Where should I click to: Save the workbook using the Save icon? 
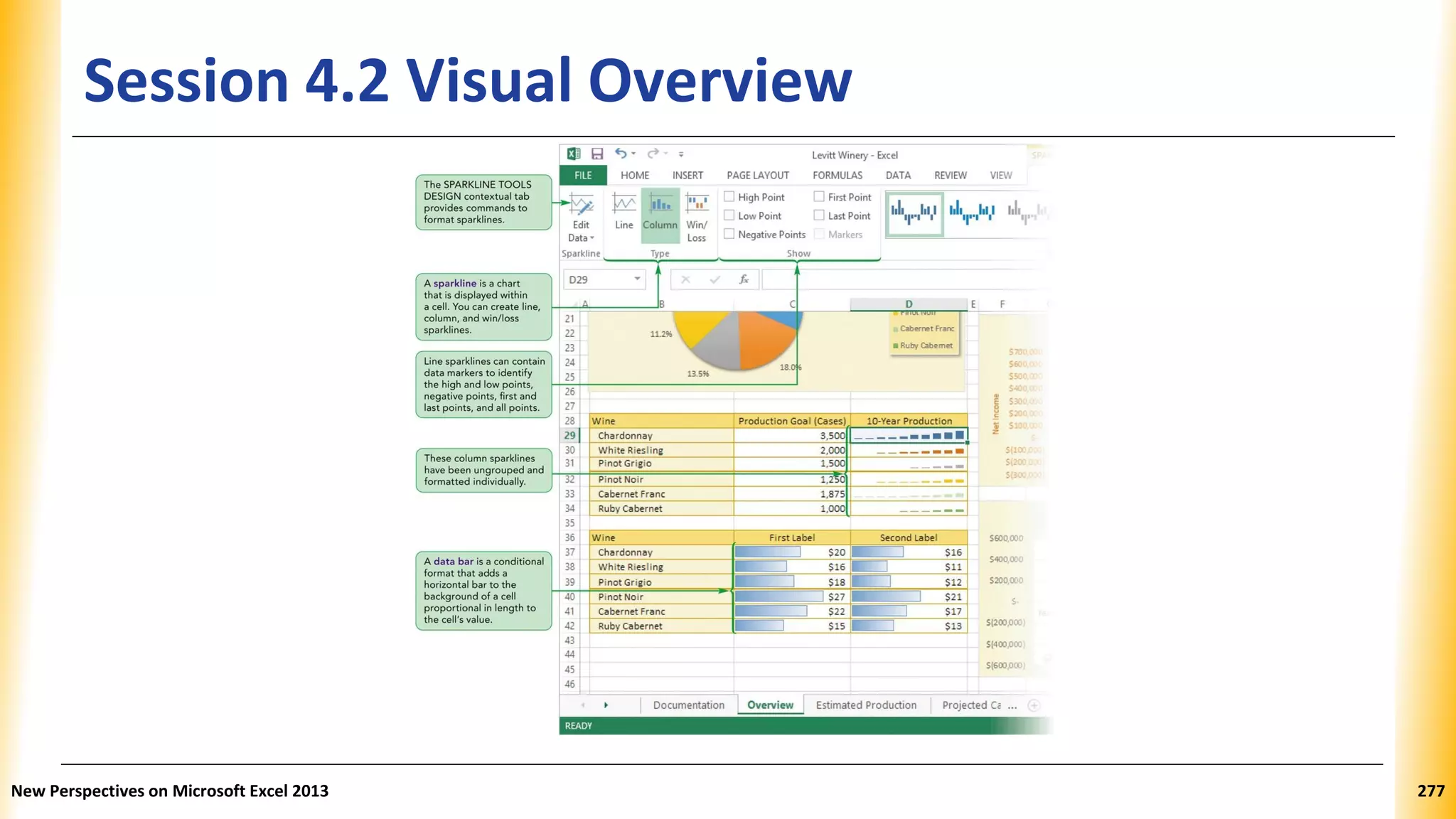(597, 154)
